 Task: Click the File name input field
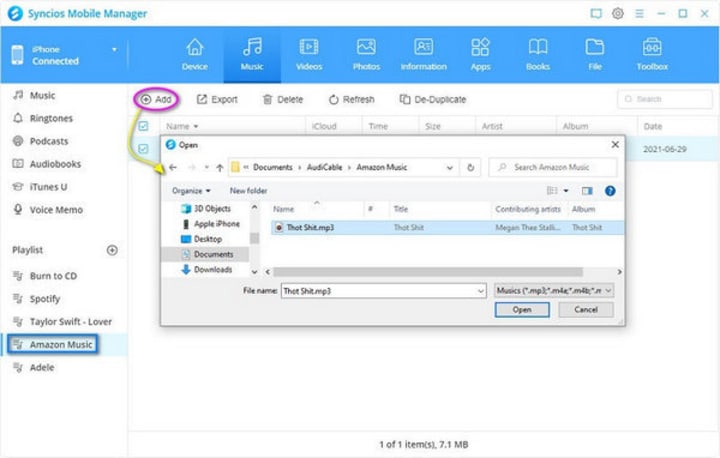pos(383,291)
